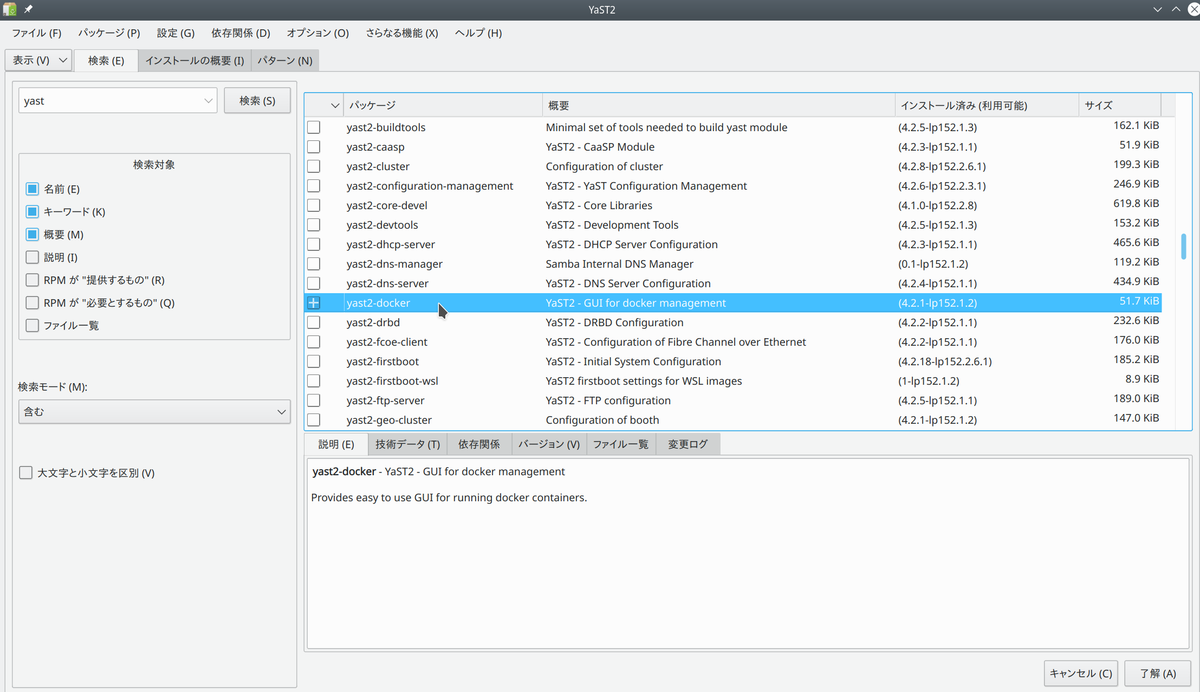Switch to the 検索 (E) tab
Viewport: 1200px width, 692px height.
tap(106, 60)
